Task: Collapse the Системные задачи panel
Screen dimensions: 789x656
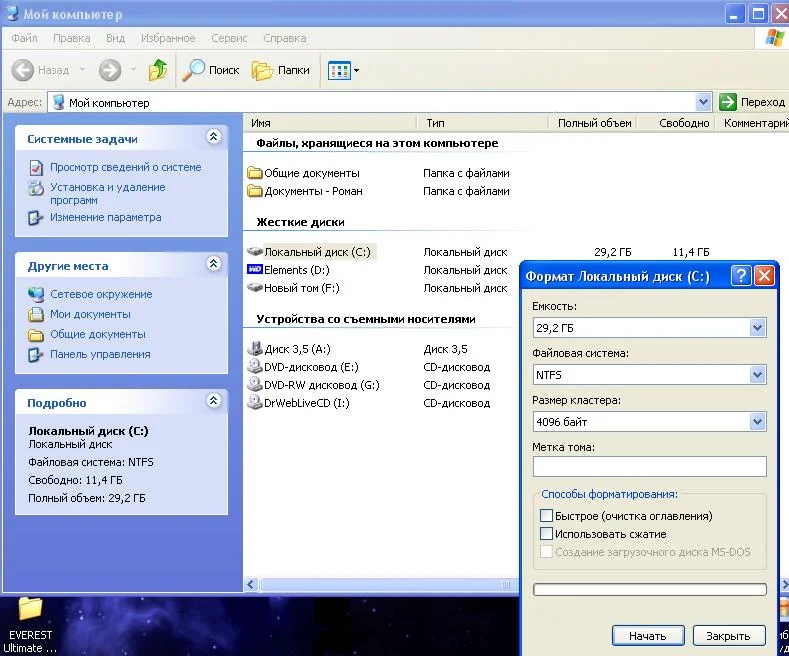Action: click(x=213, y=138)
